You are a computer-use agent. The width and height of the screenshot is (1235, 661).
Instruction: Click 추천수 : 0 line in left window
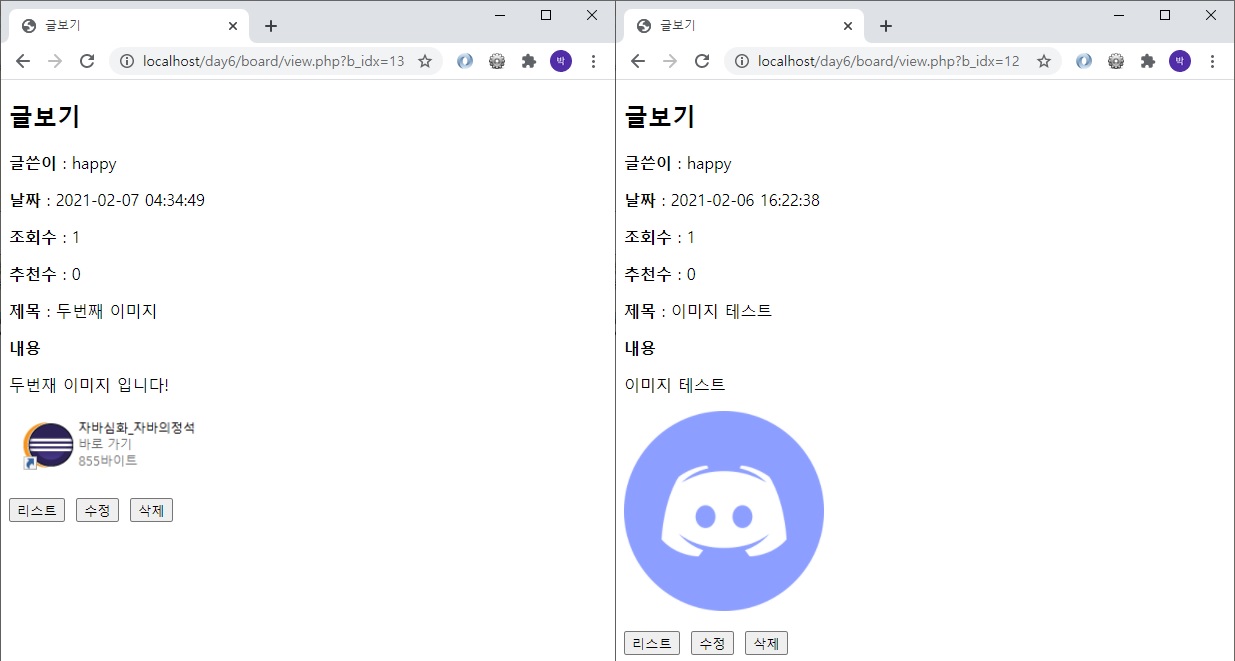(45, 274)
